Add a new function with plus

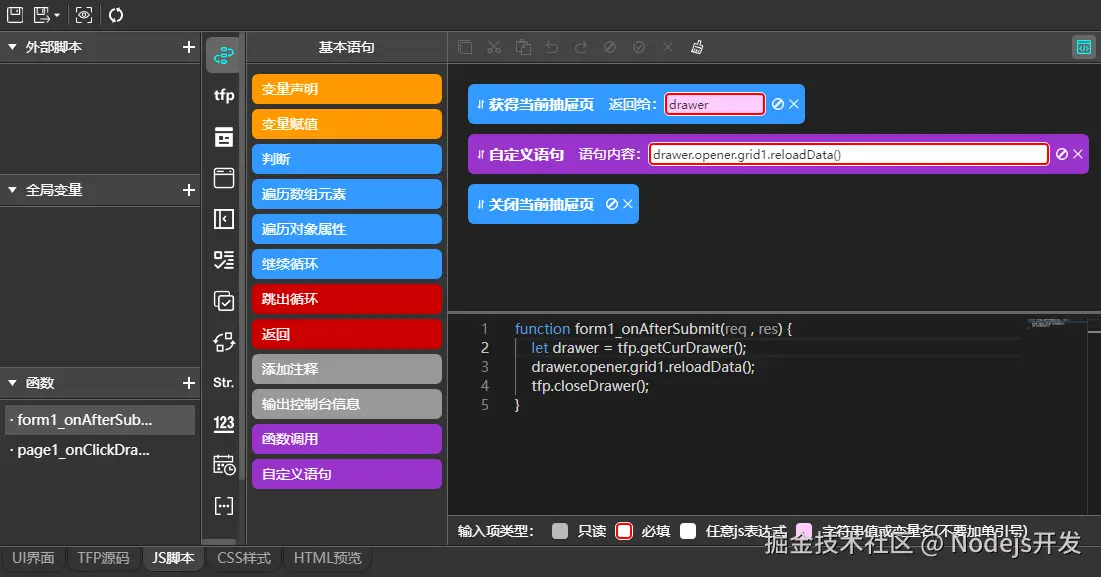click(188, 383)
